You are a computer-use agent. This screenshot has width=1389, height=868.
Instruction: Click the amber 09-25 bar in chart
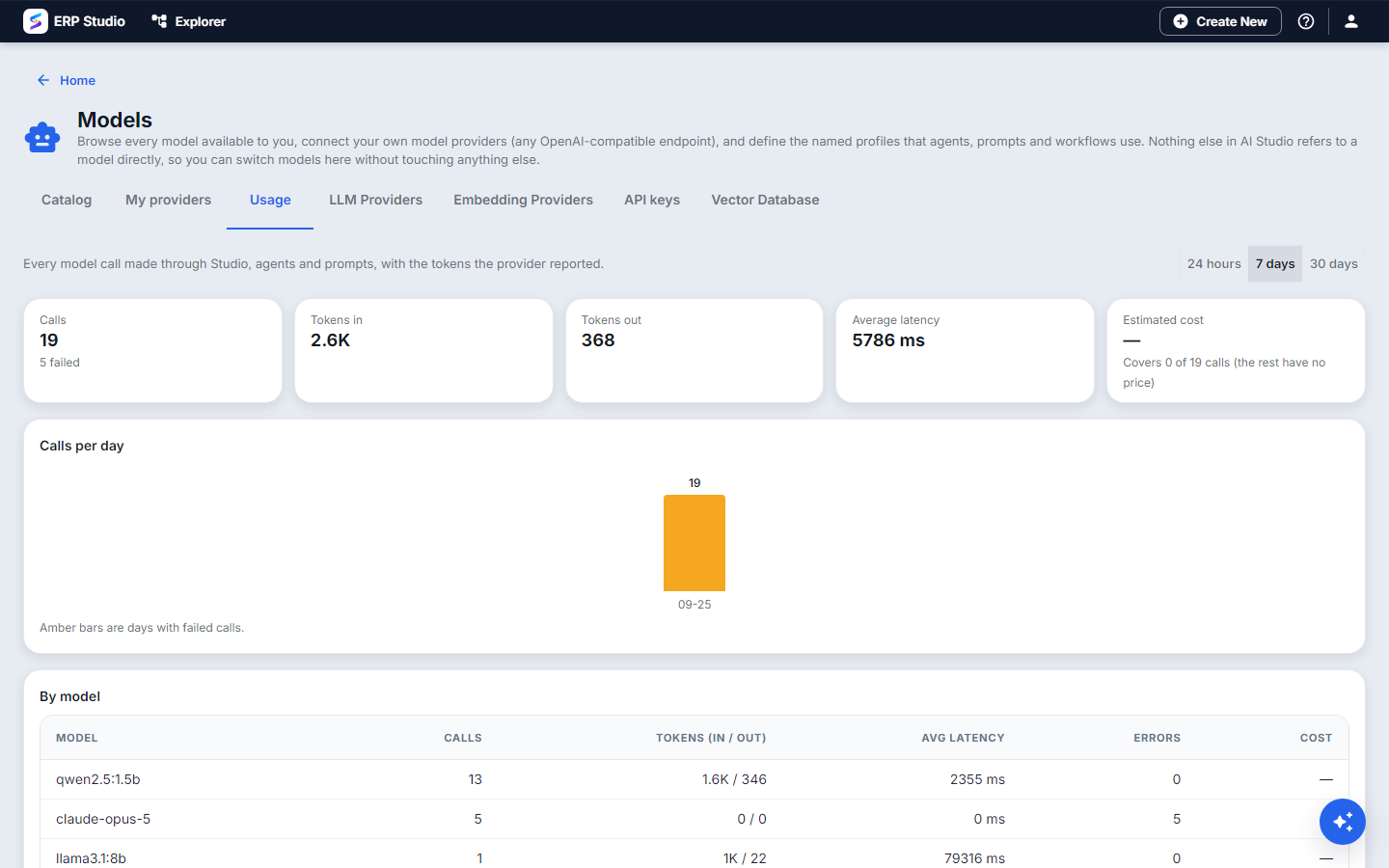click(694, 543)
